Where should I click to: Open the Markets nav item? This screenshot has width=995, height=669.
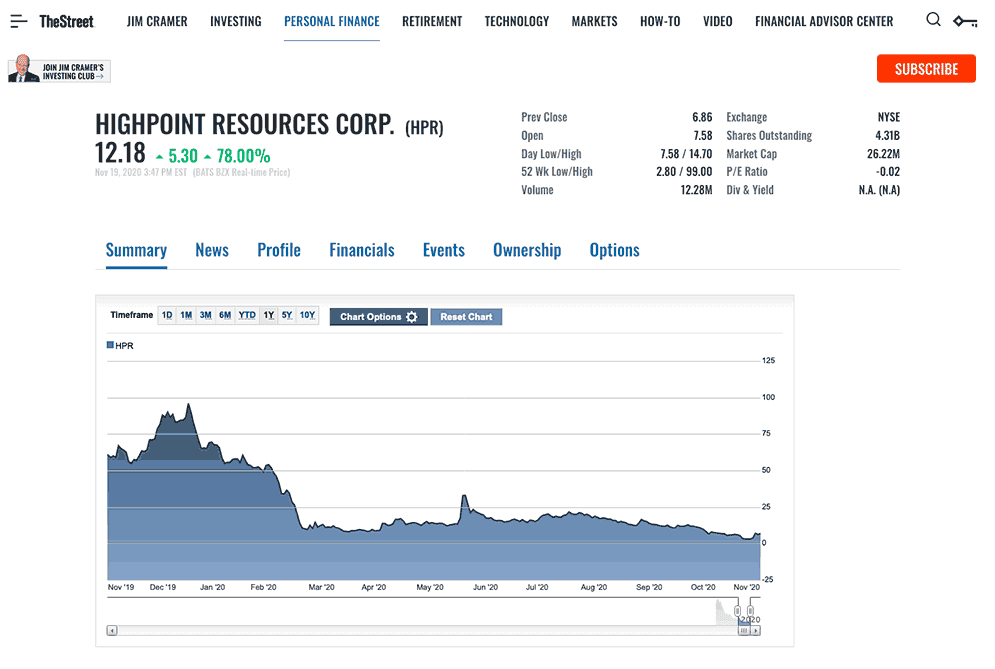point(594,22)
